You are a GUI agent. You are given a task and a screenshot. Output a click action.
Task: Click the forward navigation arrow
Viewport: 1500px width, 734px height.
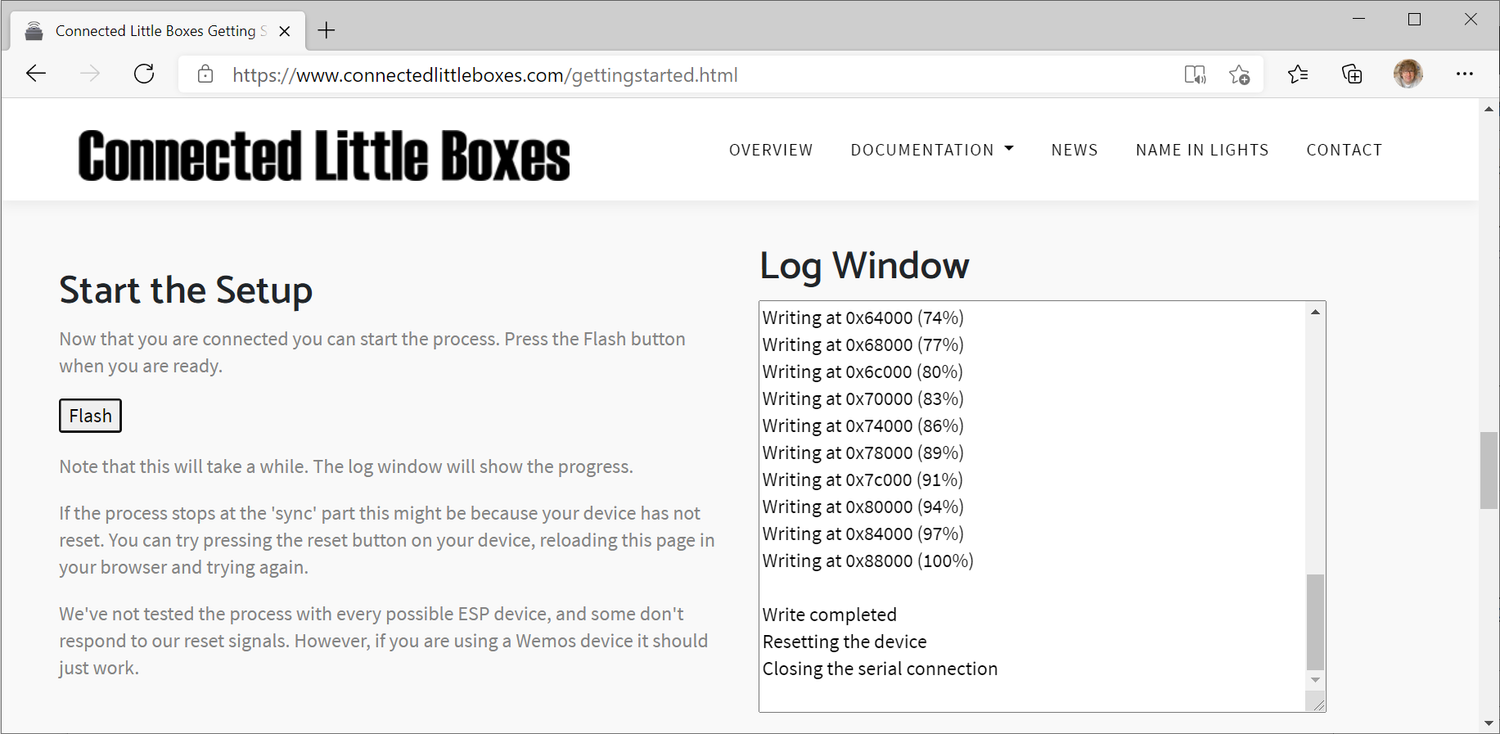pos(90,74)
